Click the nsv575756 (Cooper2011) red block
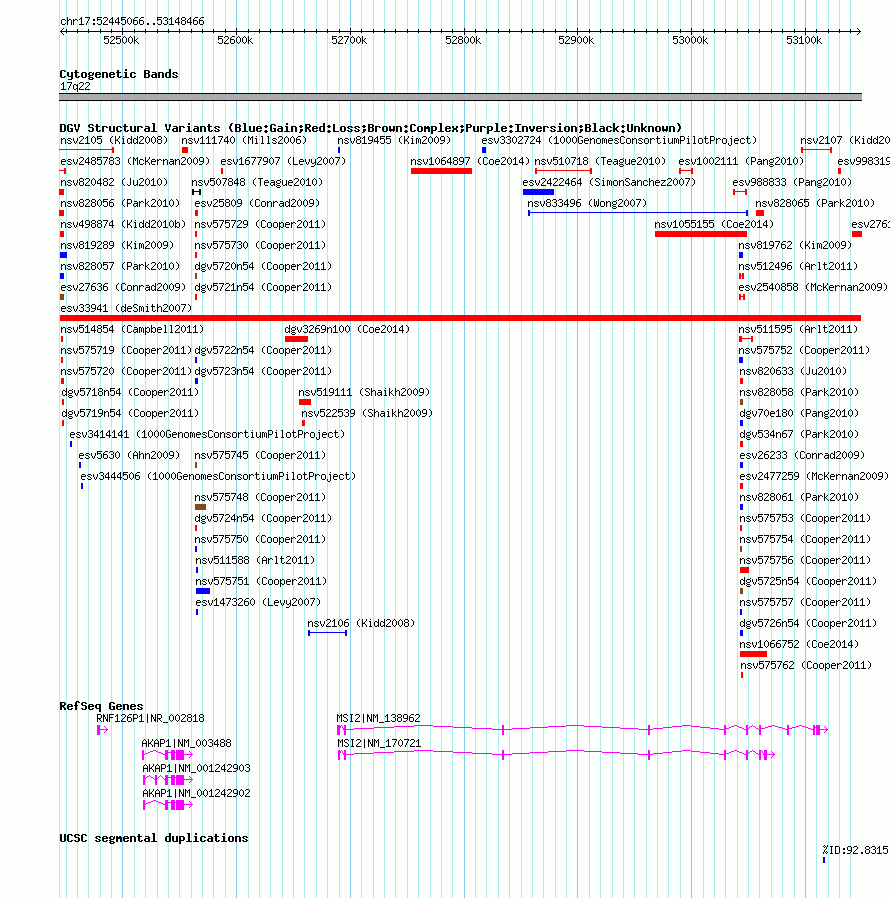 (x=745, y=570)
